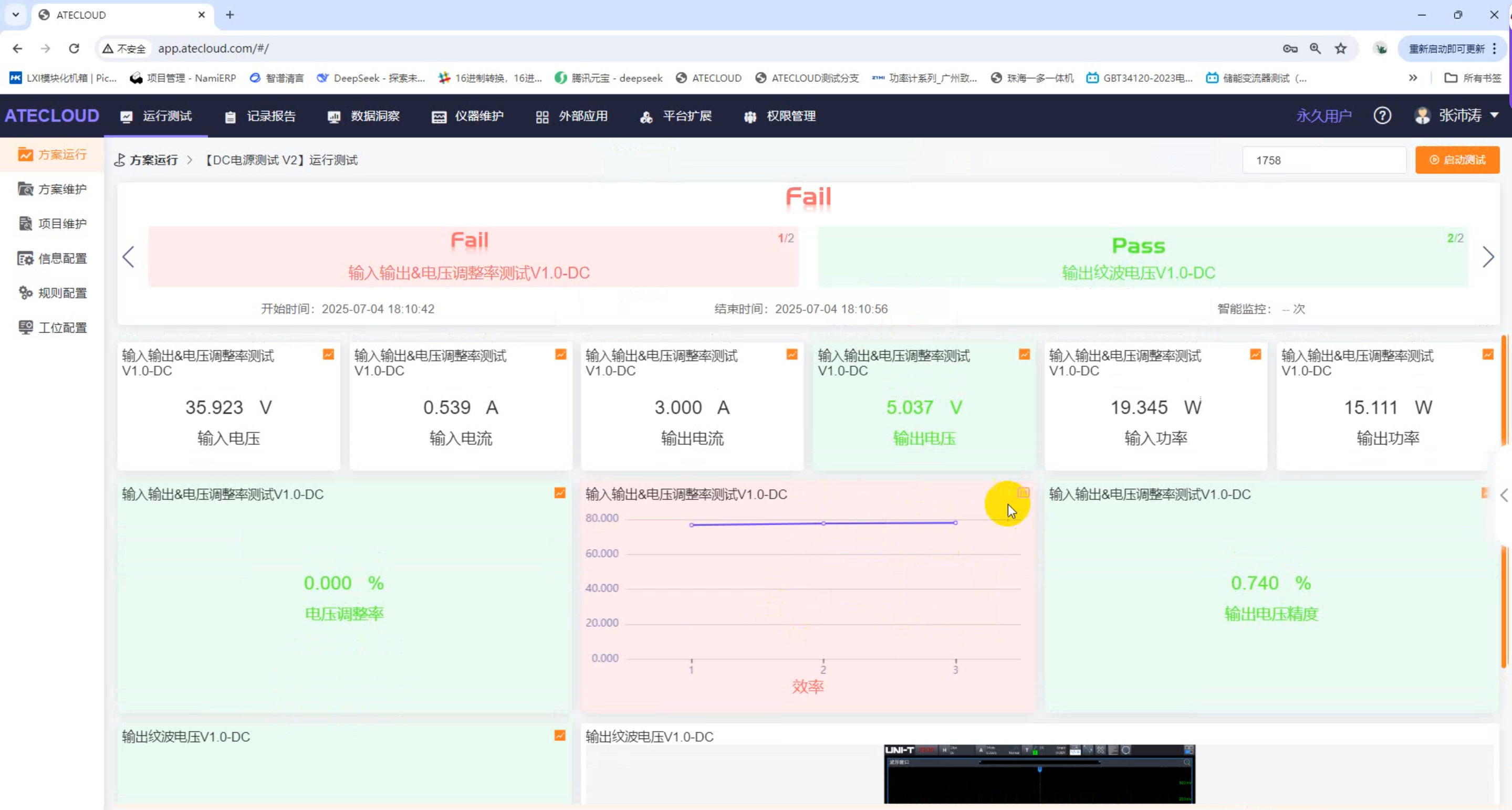Toggle chart view on 电压调整率 panel
Screen dimensions: 1512x810
pos(560,493)
